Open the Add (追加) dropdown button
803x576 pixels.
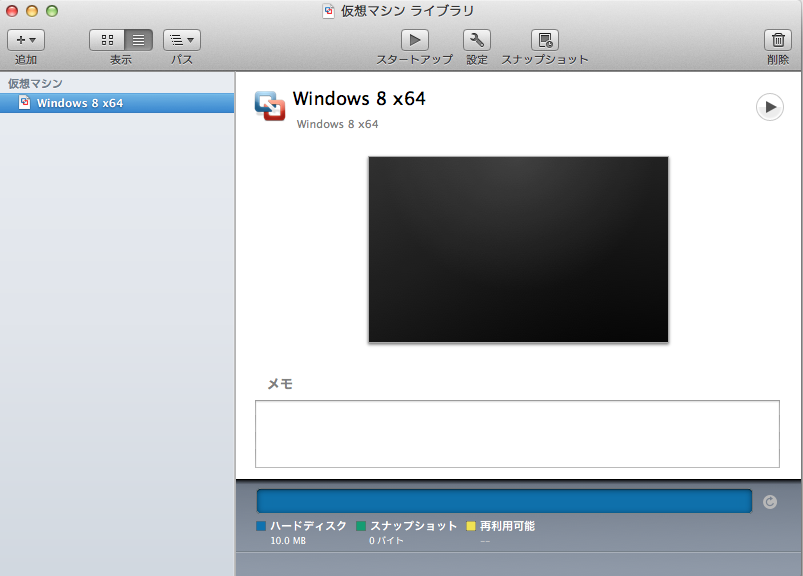click(26, 40)
